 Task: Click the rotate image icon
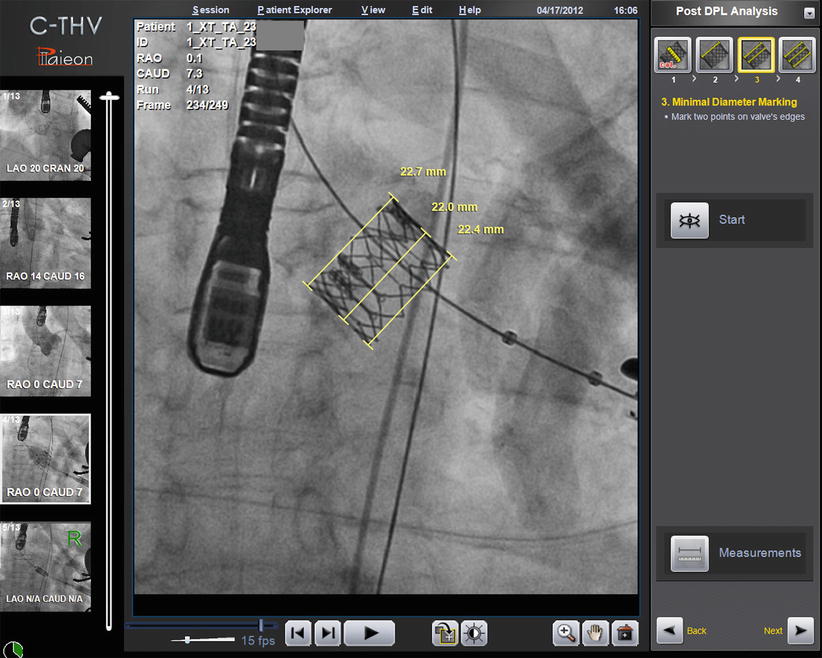tap(445, 632)
